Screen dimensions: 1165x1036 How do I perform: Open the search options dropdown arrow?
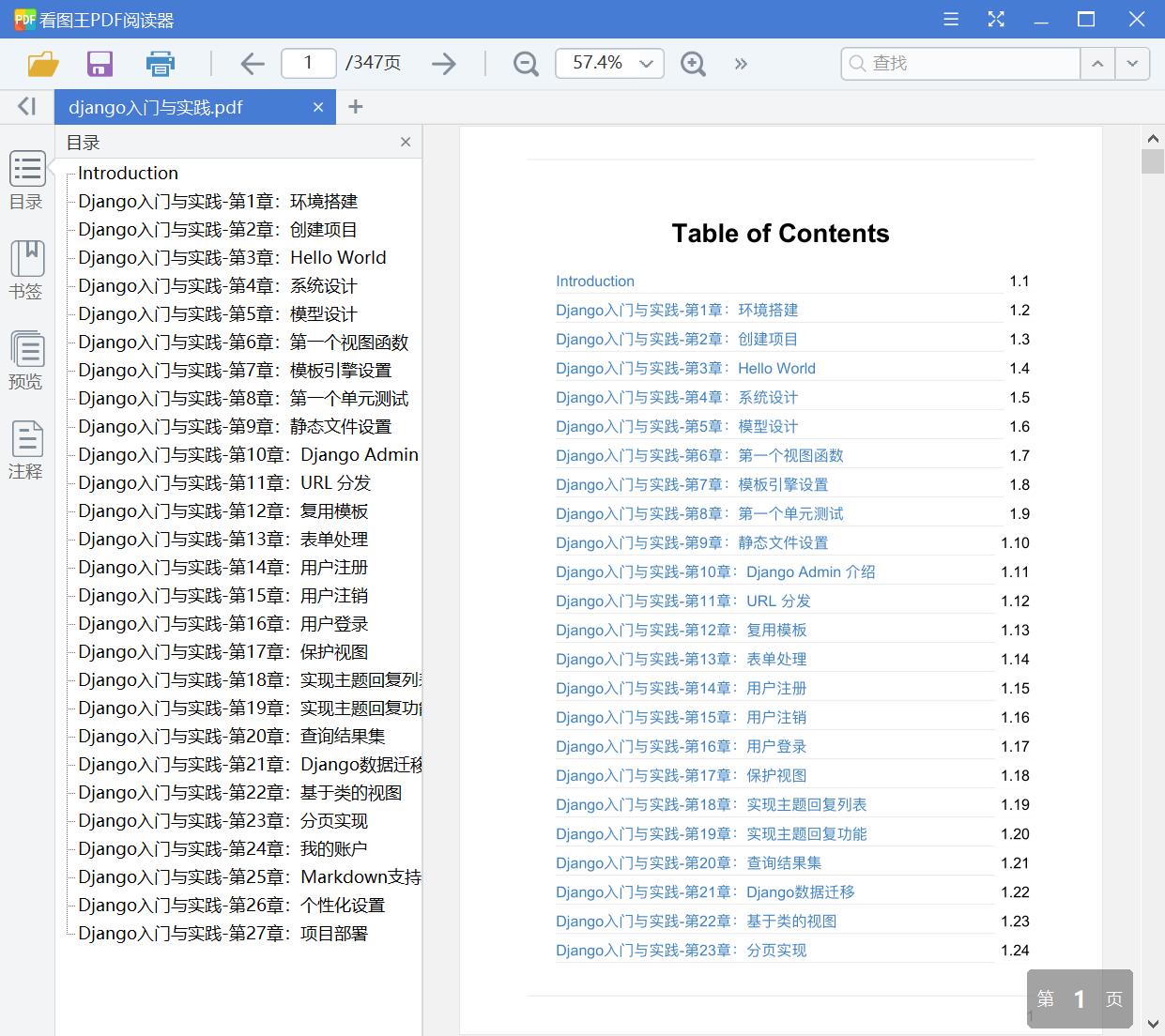[x=1132, y=64]
